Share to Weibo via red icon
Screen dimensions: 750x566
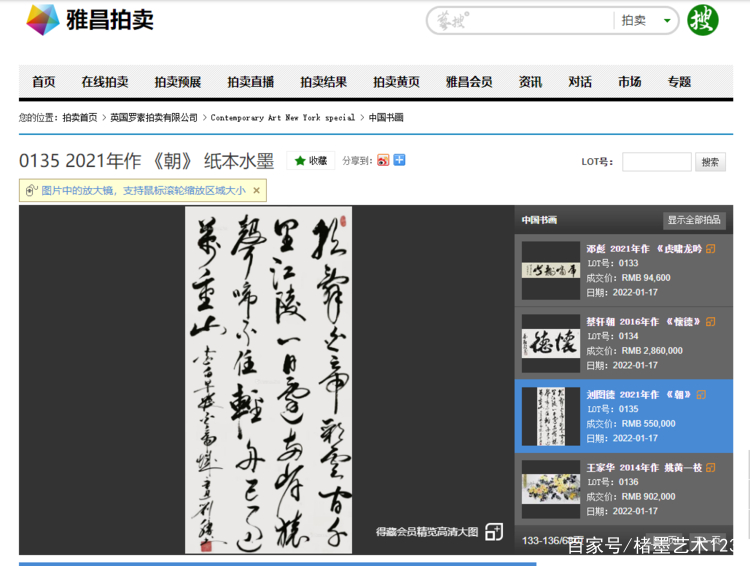383,160
